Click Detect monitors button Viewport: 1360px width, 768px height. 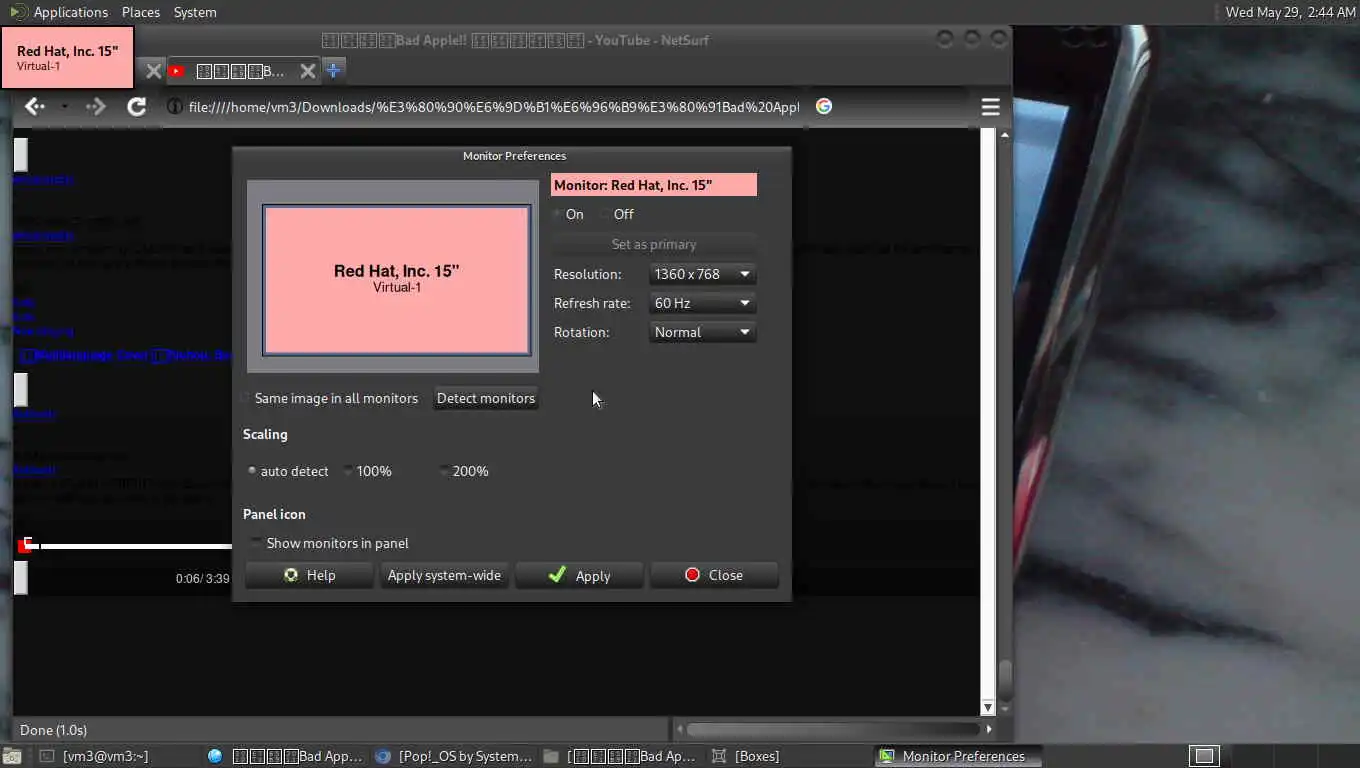[x=486, y=398]
